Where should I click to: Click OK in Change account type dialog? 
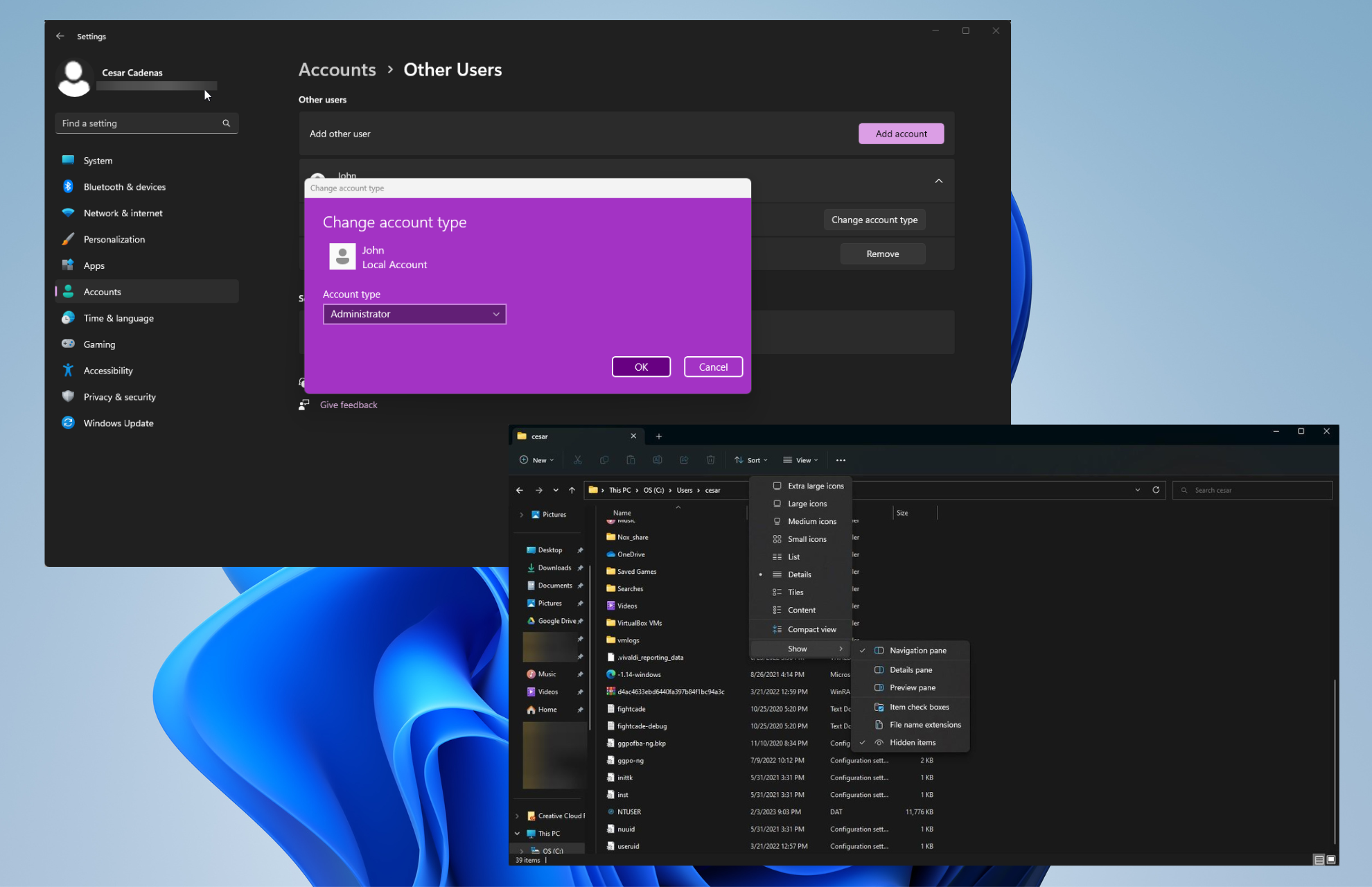(x=641, y=367)
